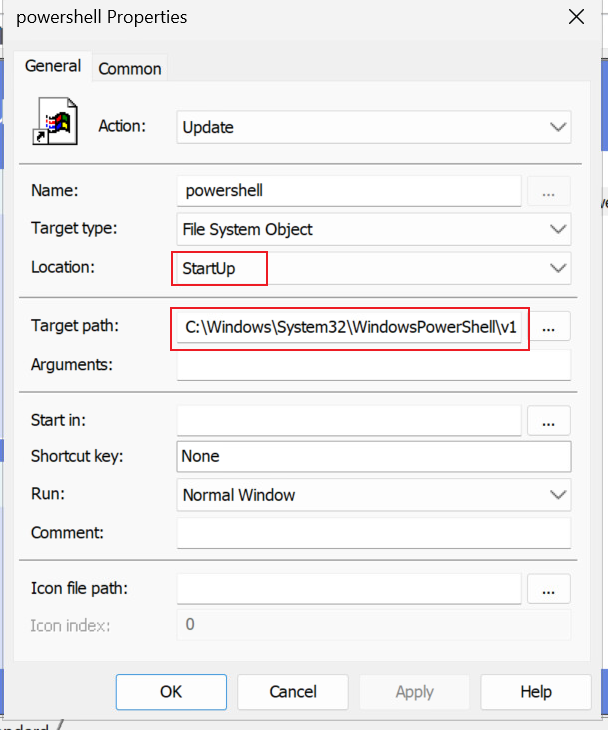This screenshot has width=608, height=730.
Task: Open Help for shortcut properties
Action: point(536,692)
